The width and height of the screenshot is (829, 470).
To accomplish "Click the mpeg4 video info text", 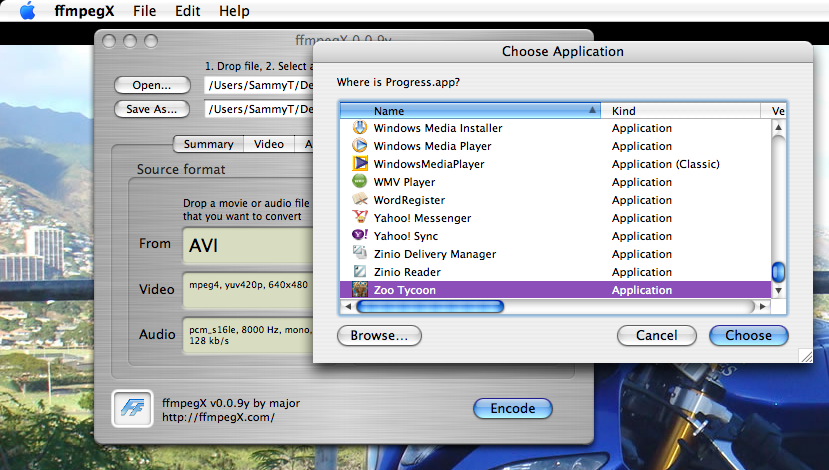I will click(x=248, y=284).
